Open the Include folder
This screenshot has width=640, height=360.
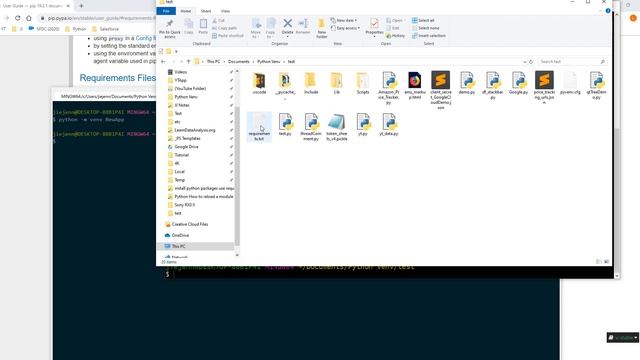click(311, 83)
